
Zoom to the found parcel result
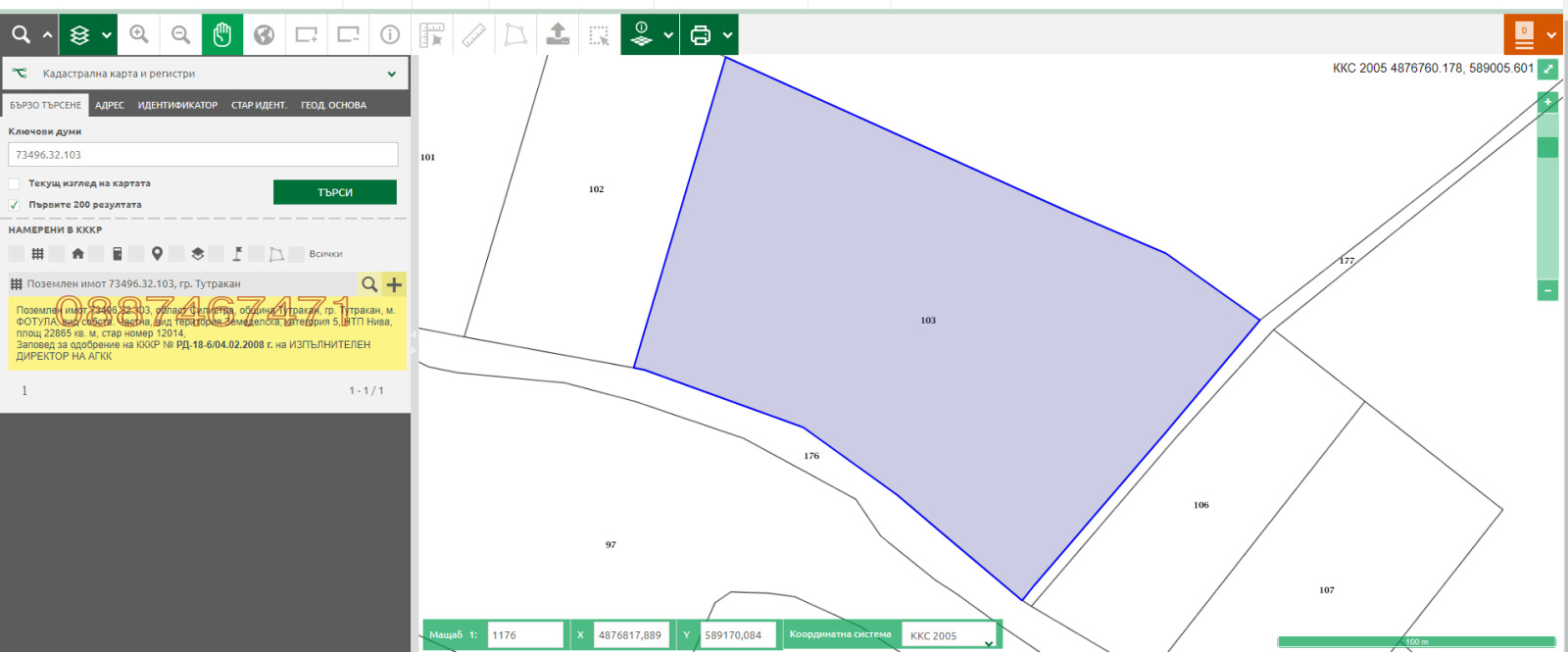point(369,284)
